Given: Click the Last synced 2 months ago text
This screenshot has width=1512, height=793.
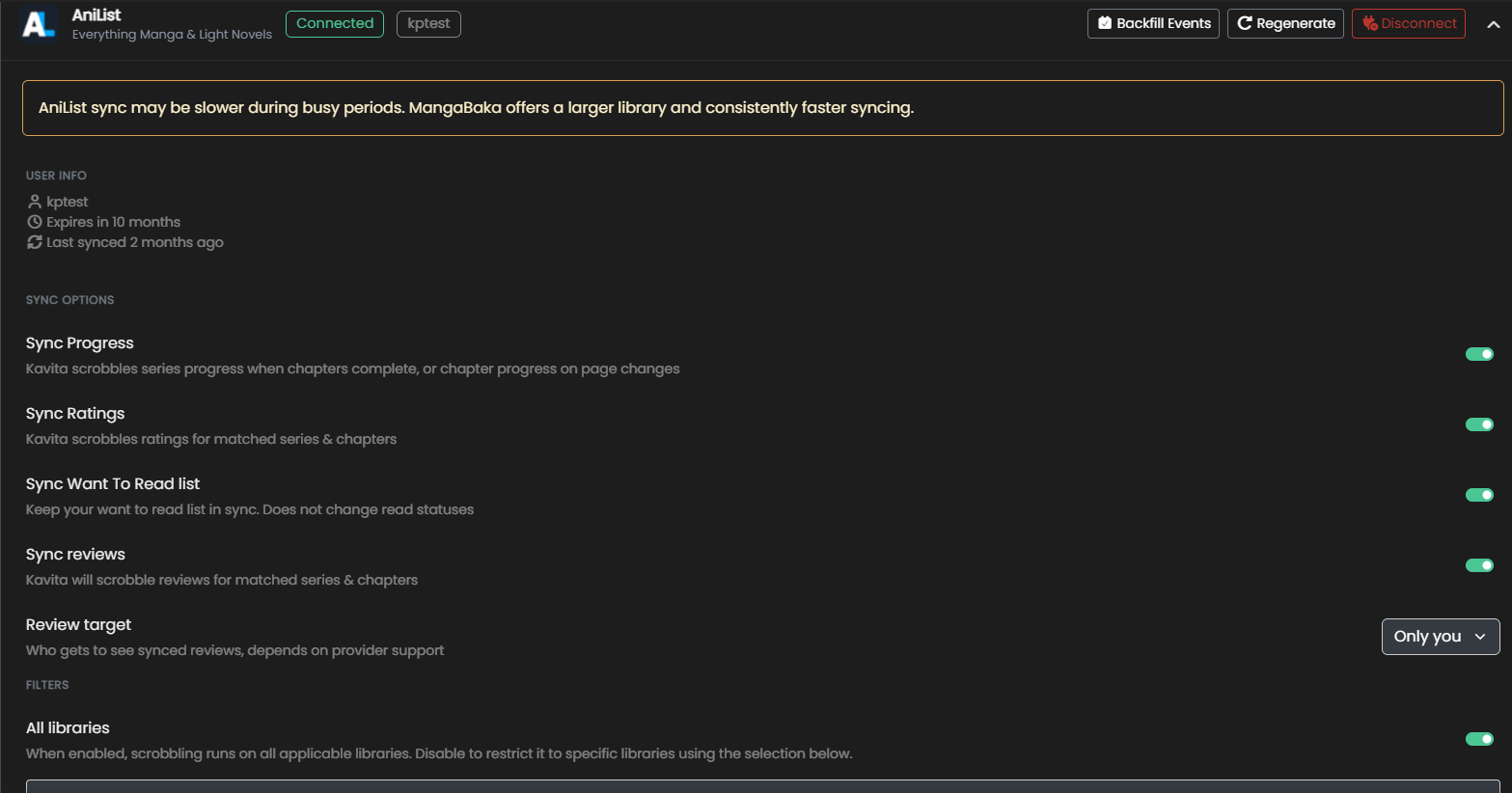Looking at the screenshot, I should coord(135,242).
